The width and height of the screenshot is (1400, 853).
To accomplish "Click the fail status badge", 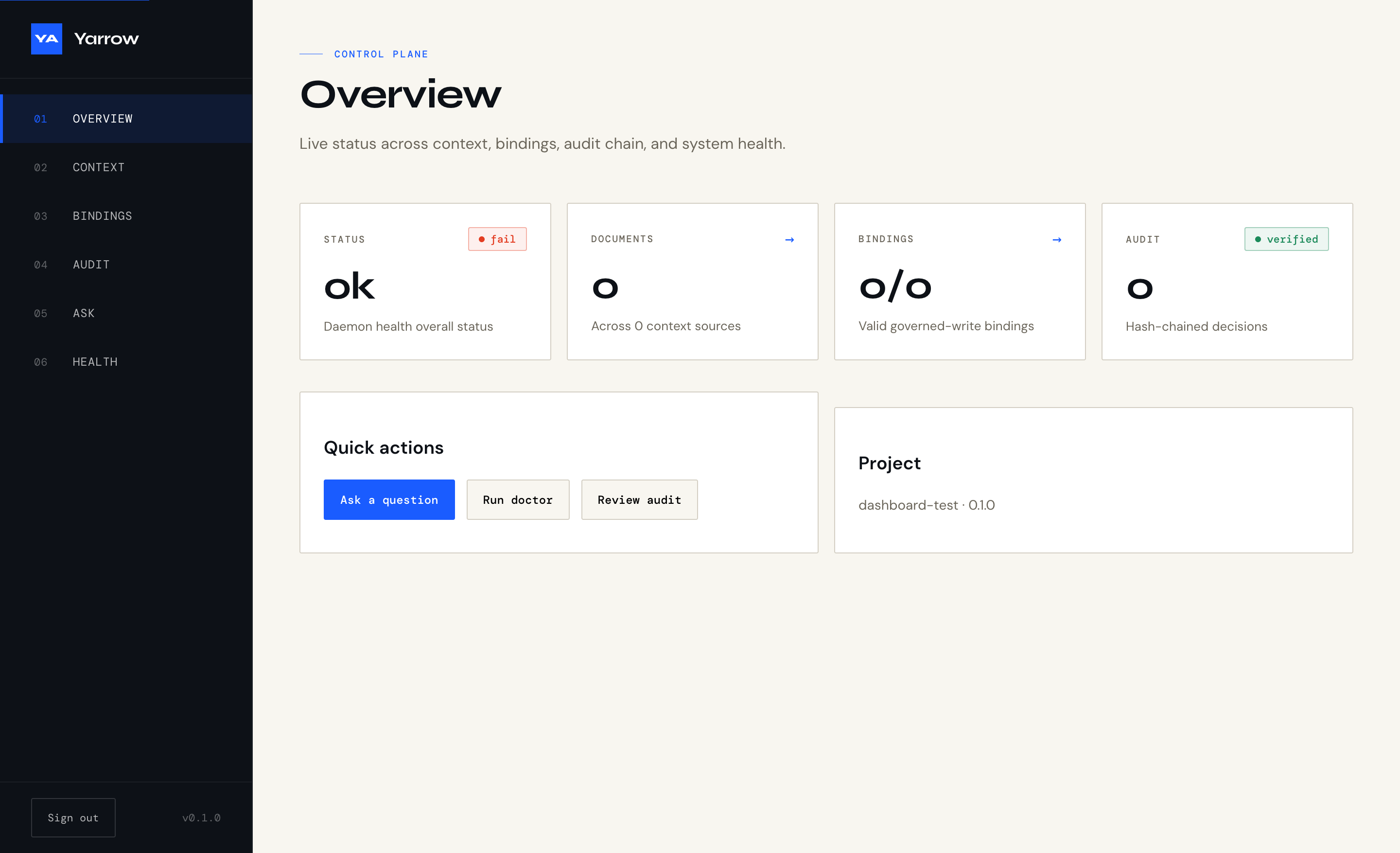I will click(x=497, y=239).
